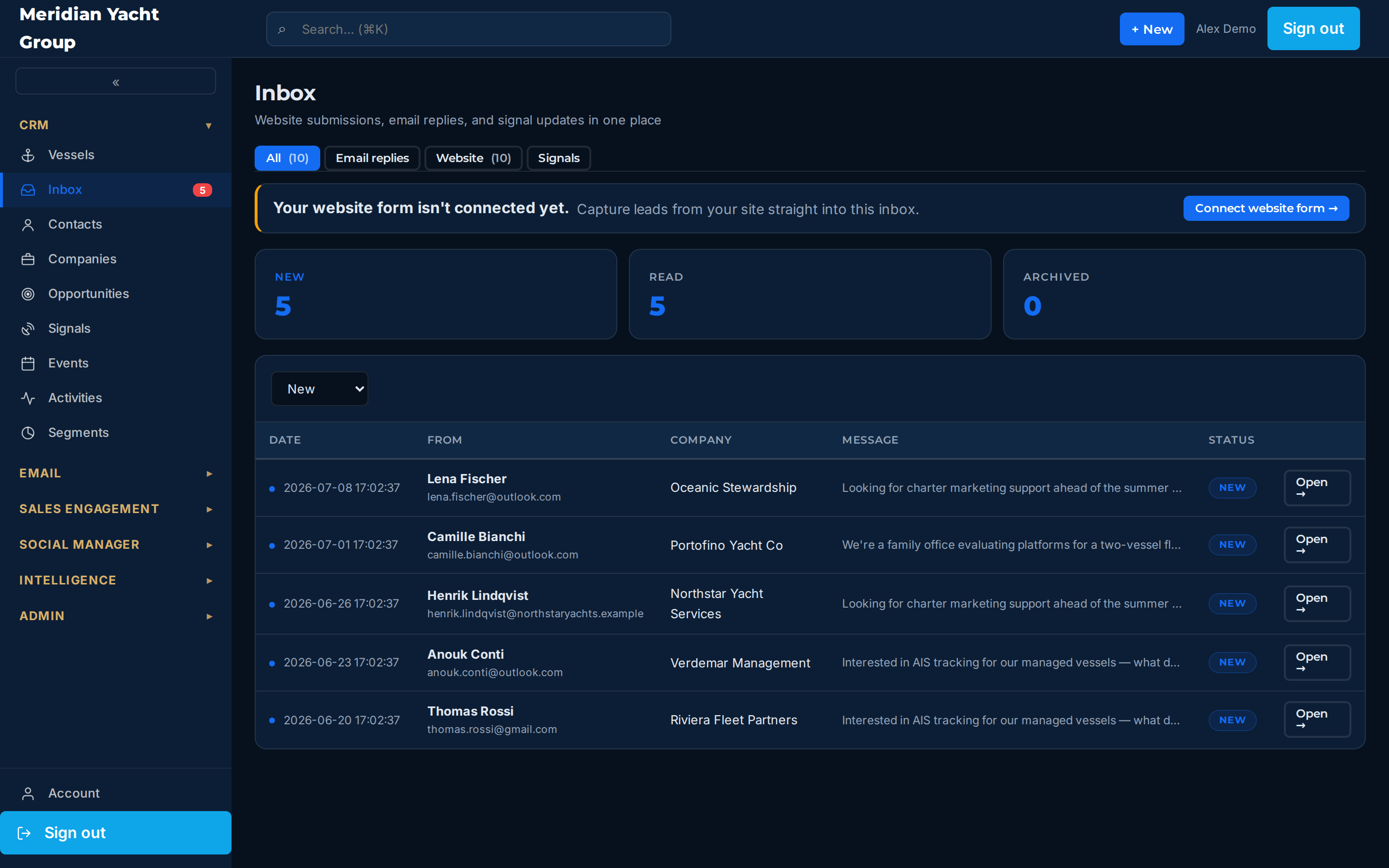Click the Events calendar icon

pos(27,364)
